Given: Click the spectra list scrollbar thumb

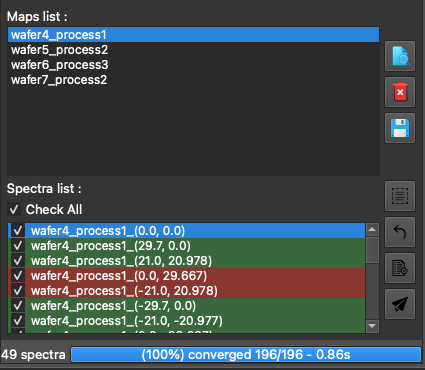Looking at the screenshot, I should pos(372,250).
